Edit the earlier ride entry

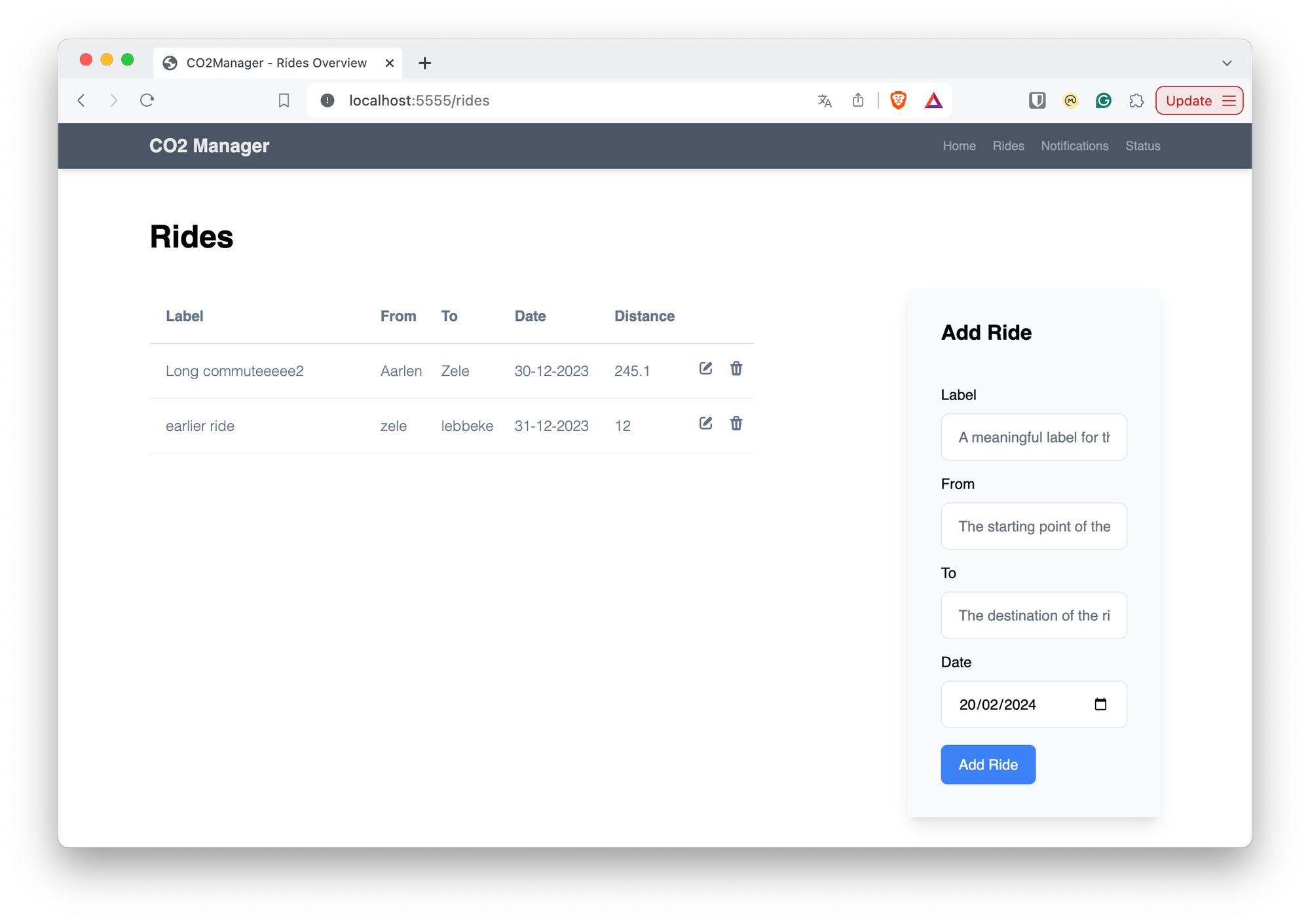point(705,424)
